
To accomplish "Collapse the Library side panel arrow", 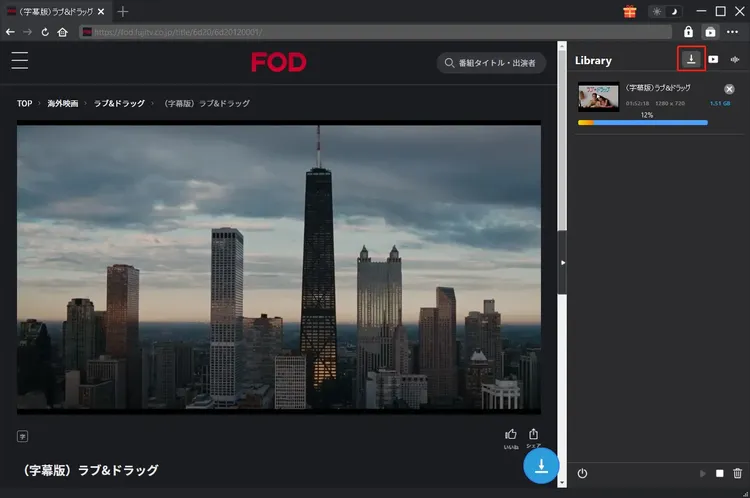I will 562,262.
